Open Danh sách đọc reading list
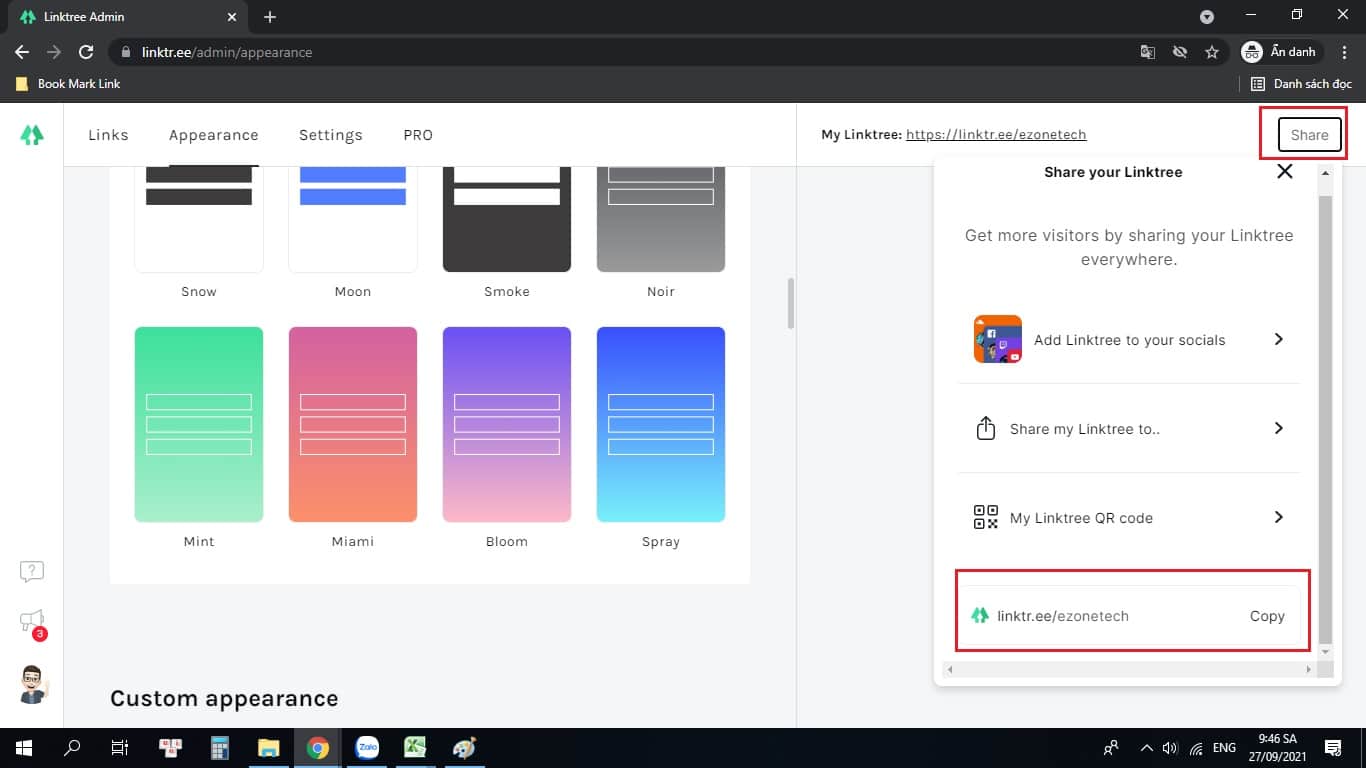The height and width of the screenshot is (768, 1366). 1302,84
